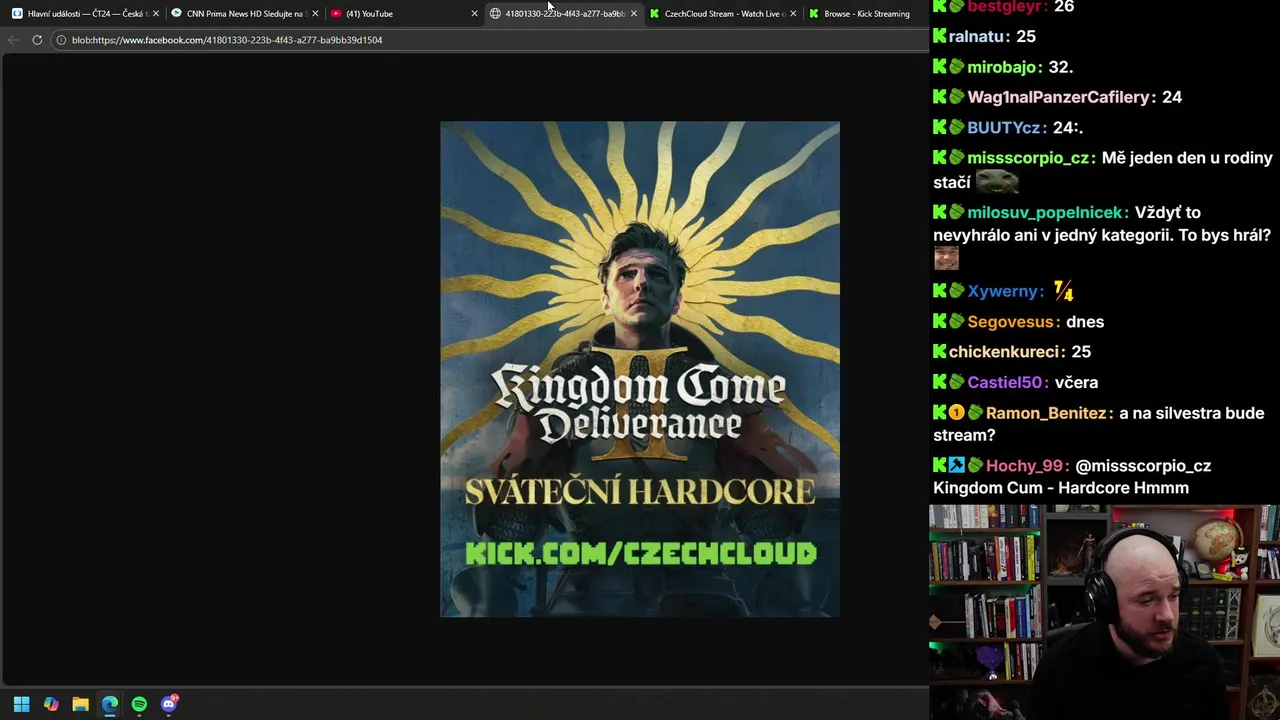The image size is (1280, 720).
Task: Open Microsoft Edge from the taskbar
Action: [110, 704]
